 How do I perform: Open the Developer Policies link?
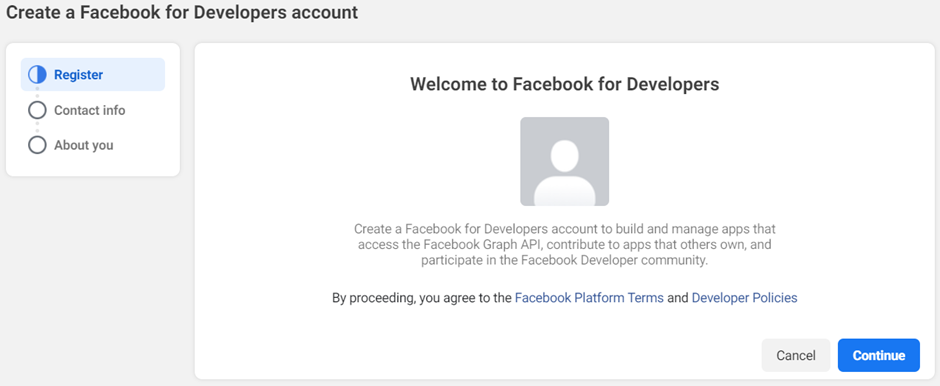pos(745,298)
